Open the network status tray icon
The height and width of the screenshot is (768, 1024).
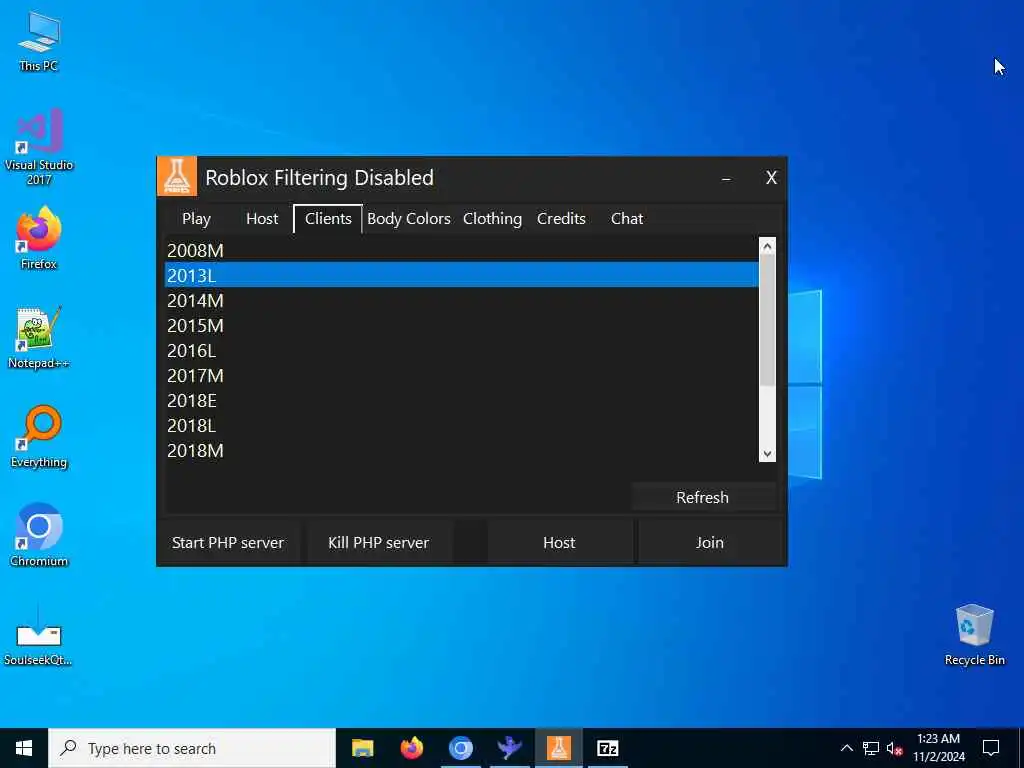871,748
